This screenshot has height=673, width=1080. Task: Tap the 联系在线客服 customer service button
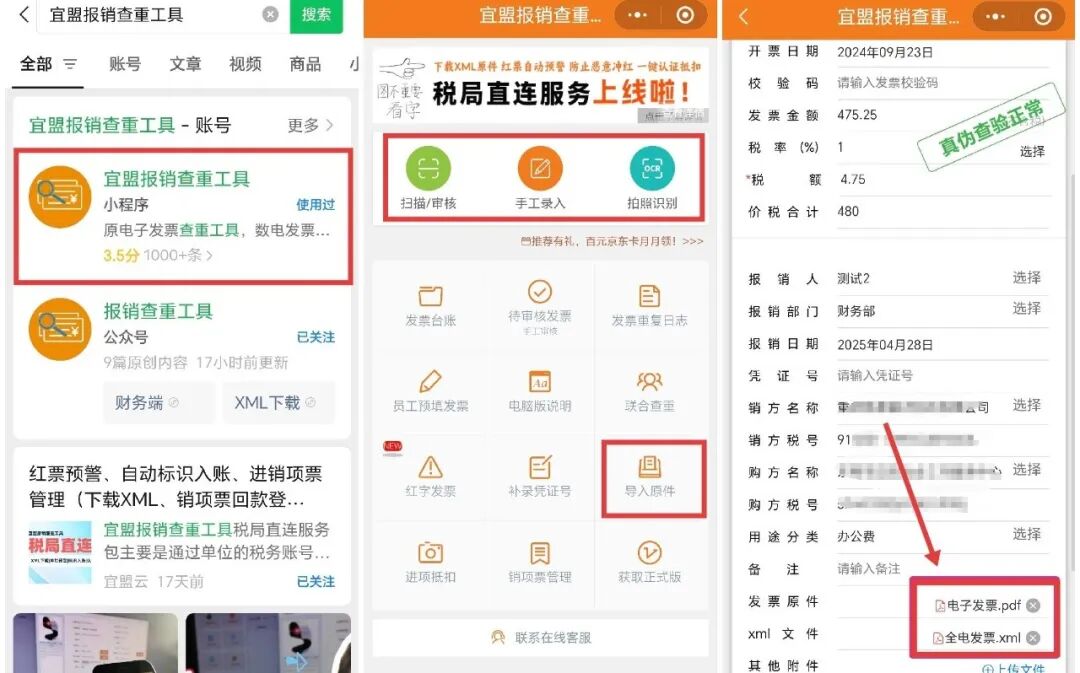[x=540, y=638]
